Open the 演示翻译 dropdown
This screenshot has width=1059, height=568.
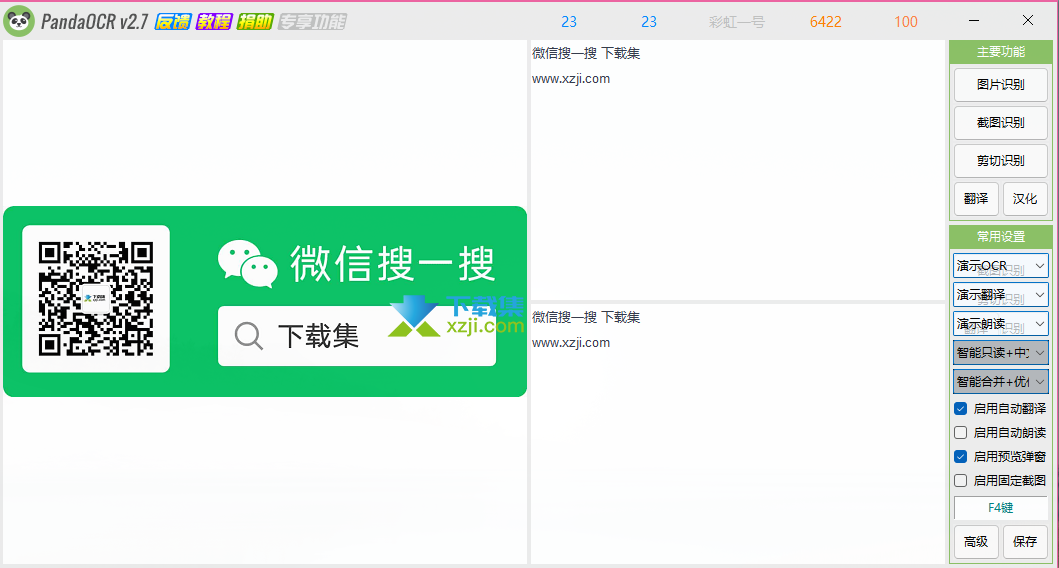pyautogui.click(x=1000, y=294)
